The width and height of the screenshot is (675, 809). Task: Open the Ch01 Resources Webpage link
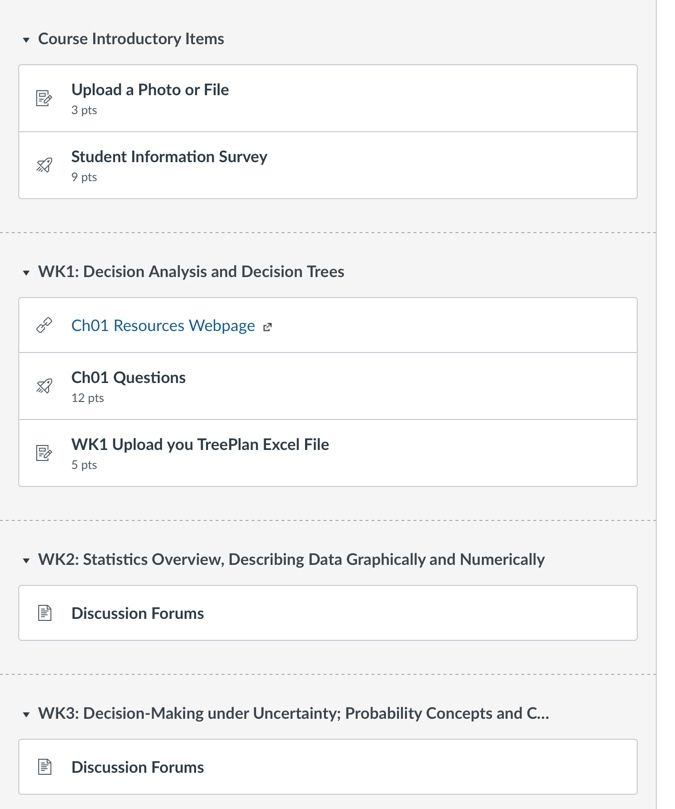163,326
